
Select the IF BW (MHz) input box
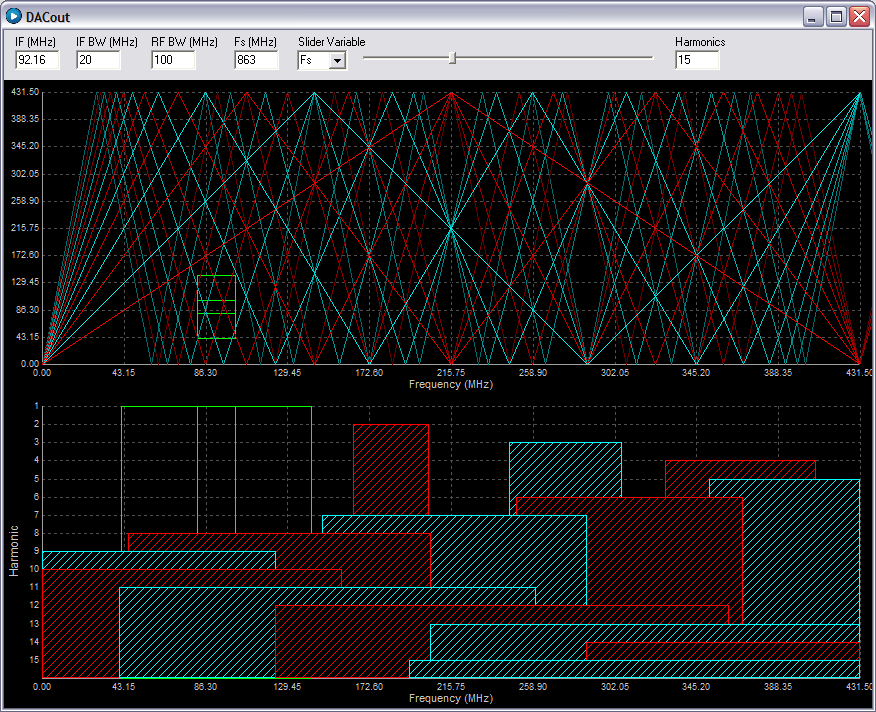click(x=98, y=61)
